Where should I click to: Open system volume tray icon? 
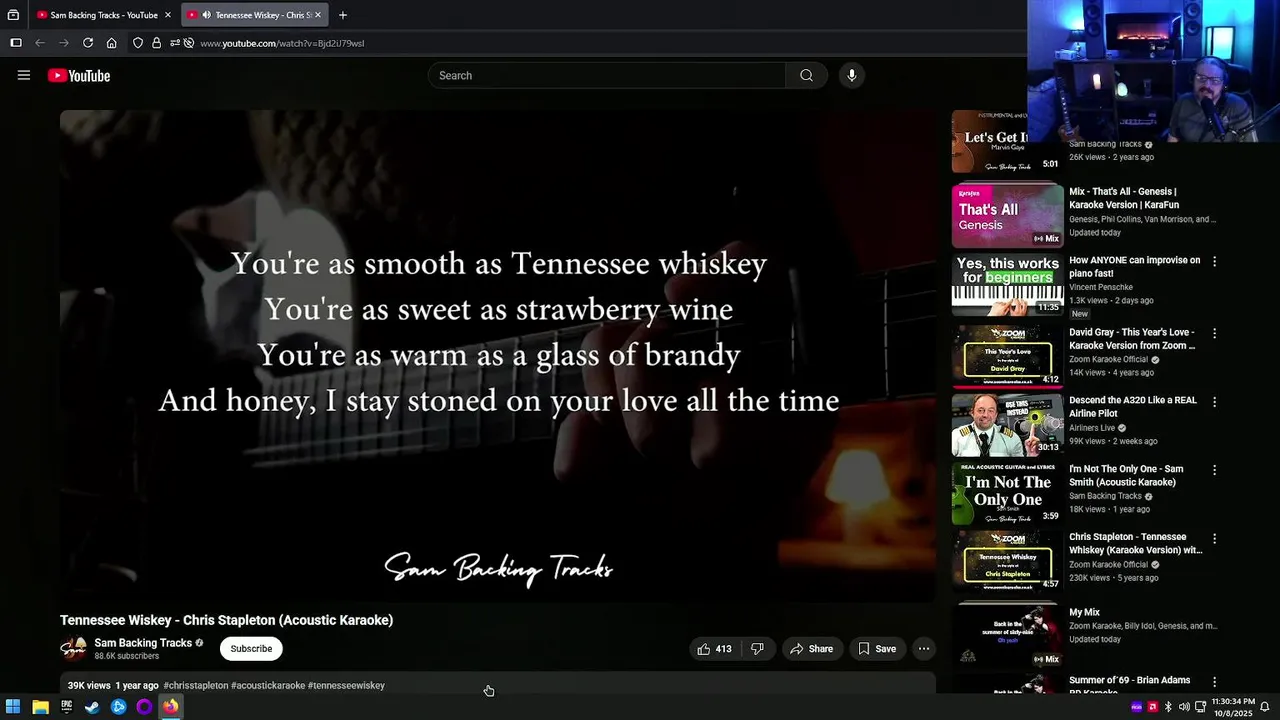[1184, 707]
